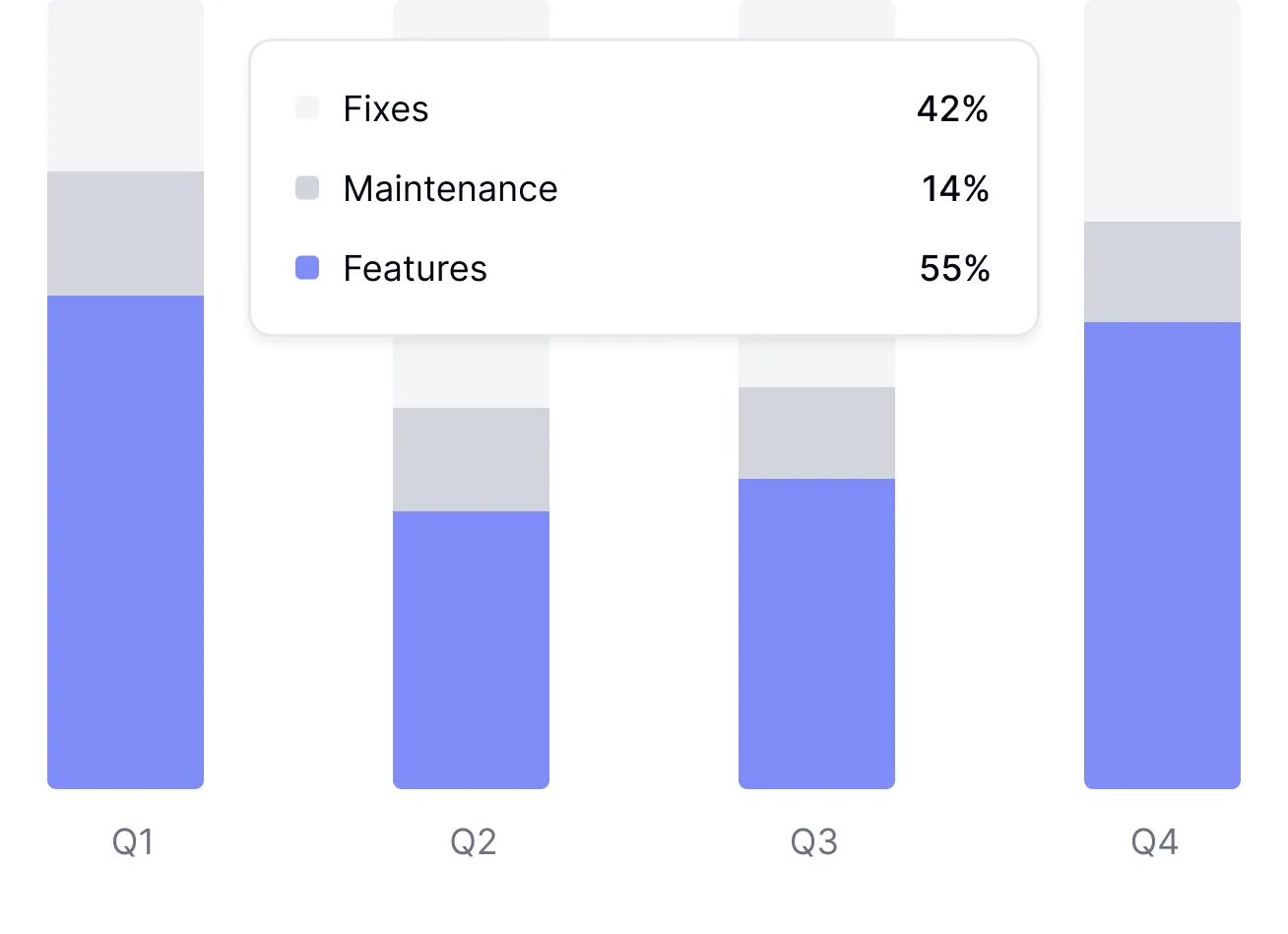Click the Maintenance gray swatch in tooltip
This screenshot has height=934, width=1288.
pos(307,188)
